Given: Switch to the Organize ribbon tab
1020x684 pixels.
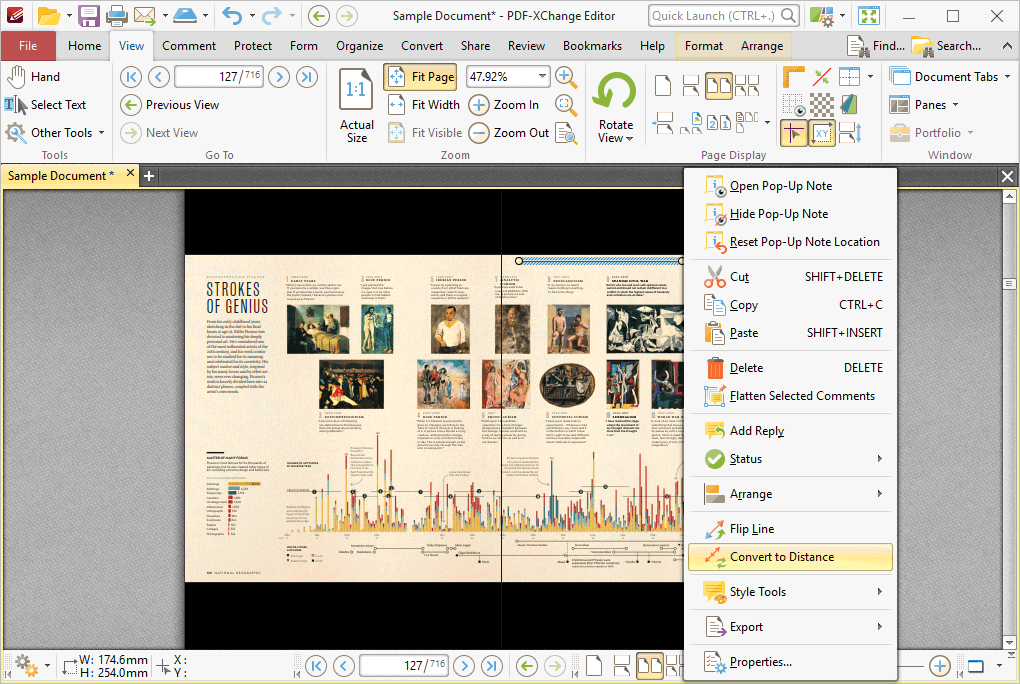Looking at the screenshot, I should pyautogui.click(x=359, y=46).
